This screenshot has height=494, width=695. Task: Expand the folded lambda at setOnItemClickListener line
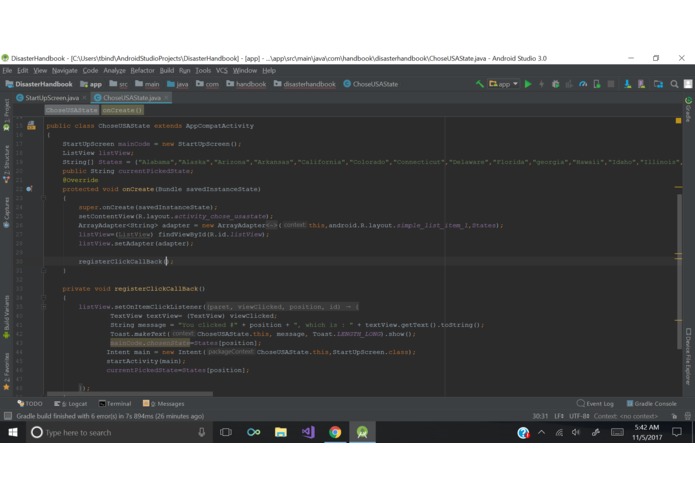(43, 307)
